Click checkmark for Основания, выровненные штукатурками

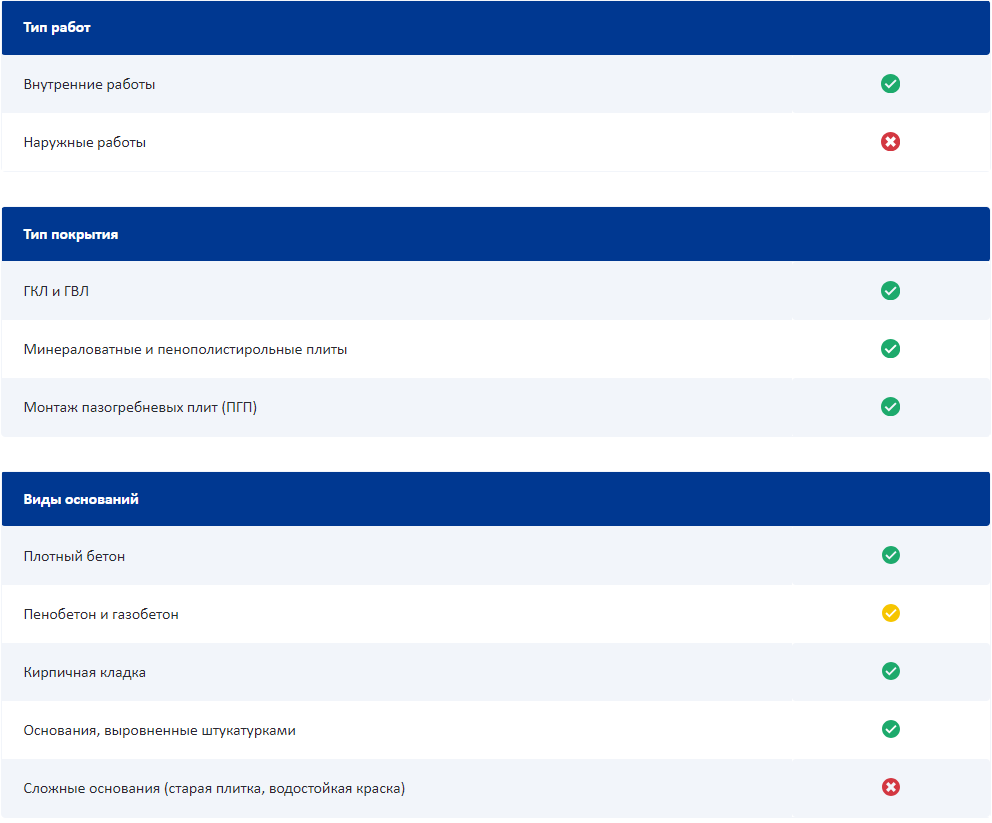[890, 729]
